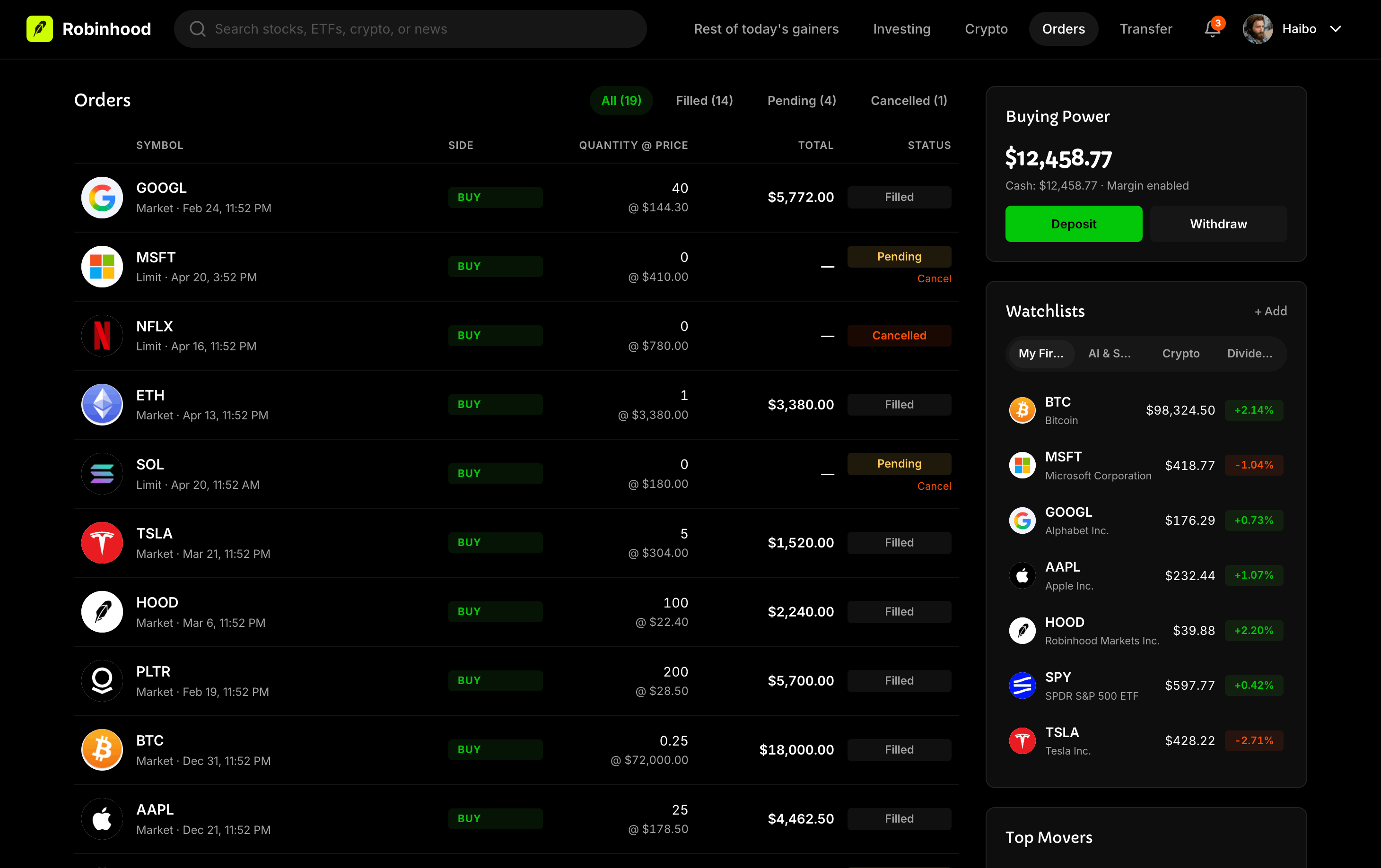The height and width of the screenshot is (868, 1381).
Task: Click the $18,000.00 total on BTC order
Action: pyautogui.click(x=796, y=750)
